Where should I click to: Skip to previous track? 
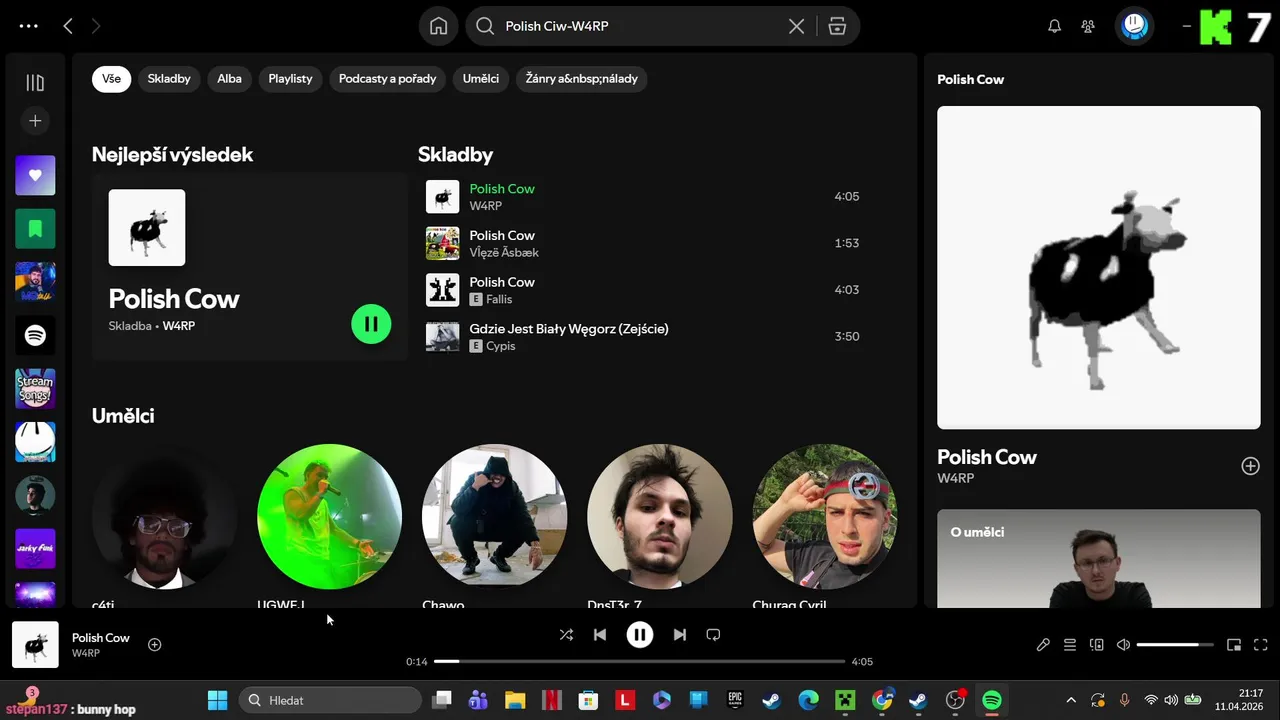pos(600,635)
